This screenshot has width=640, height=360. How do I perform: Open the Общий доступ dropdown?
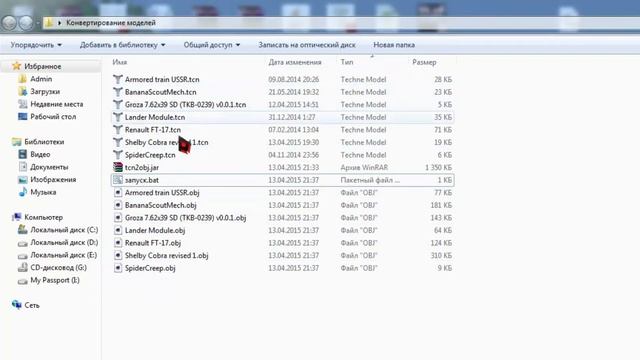tap(211, 45)
